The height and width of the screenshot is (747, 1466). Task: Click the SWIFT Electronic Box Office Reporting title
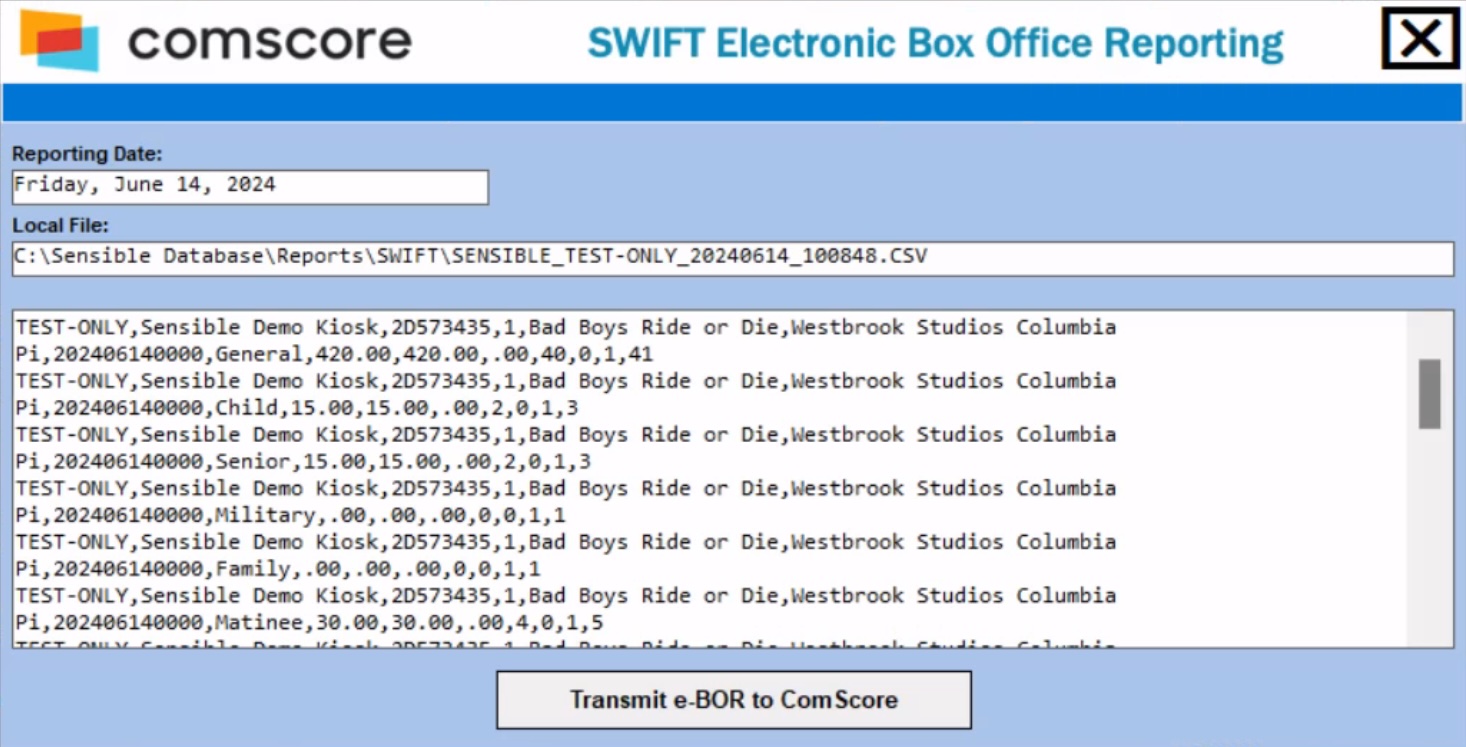(935, 43)
